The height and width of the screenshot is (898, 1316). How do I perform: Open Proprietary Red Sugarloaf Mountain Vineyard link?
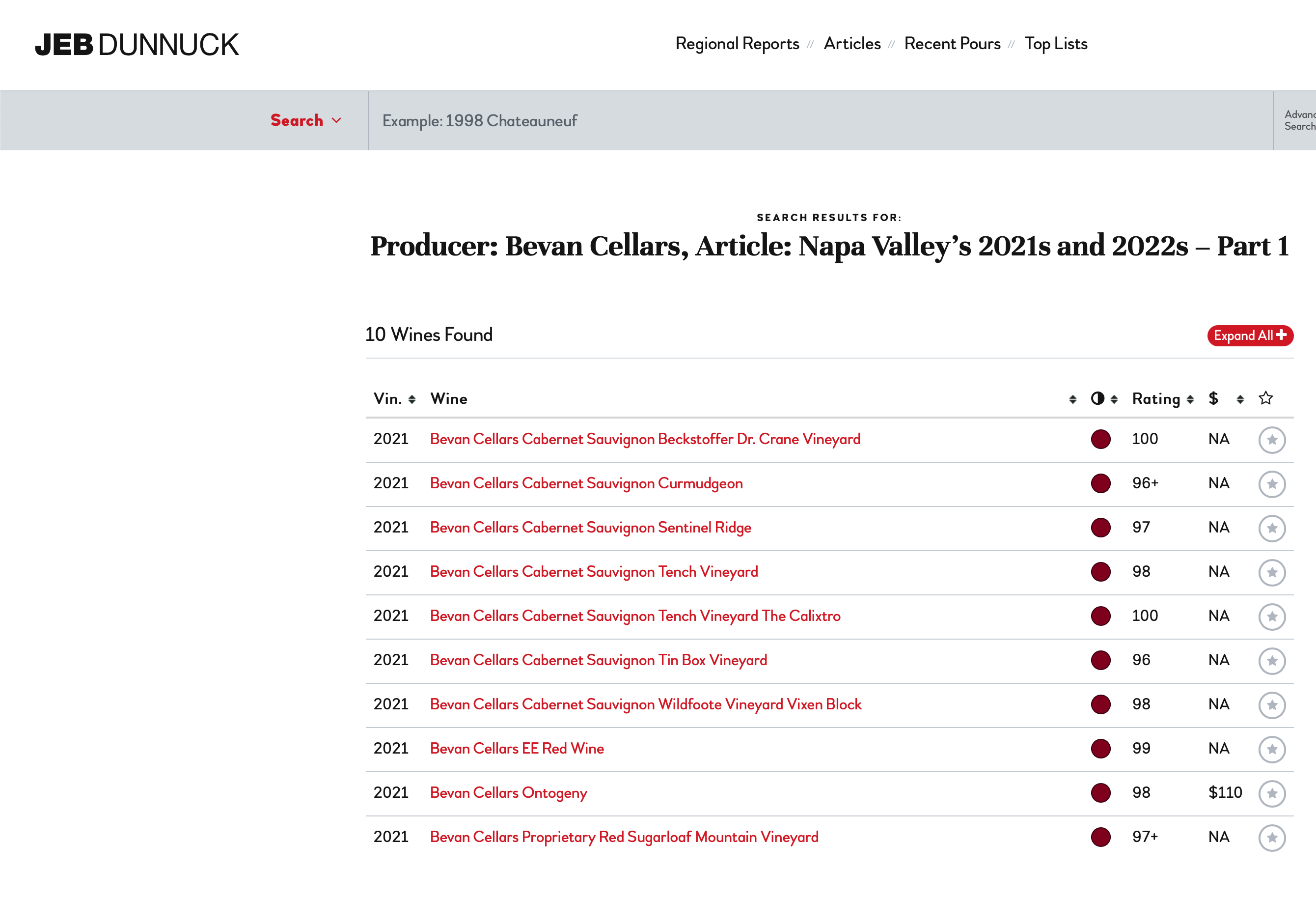coord(624,837)
